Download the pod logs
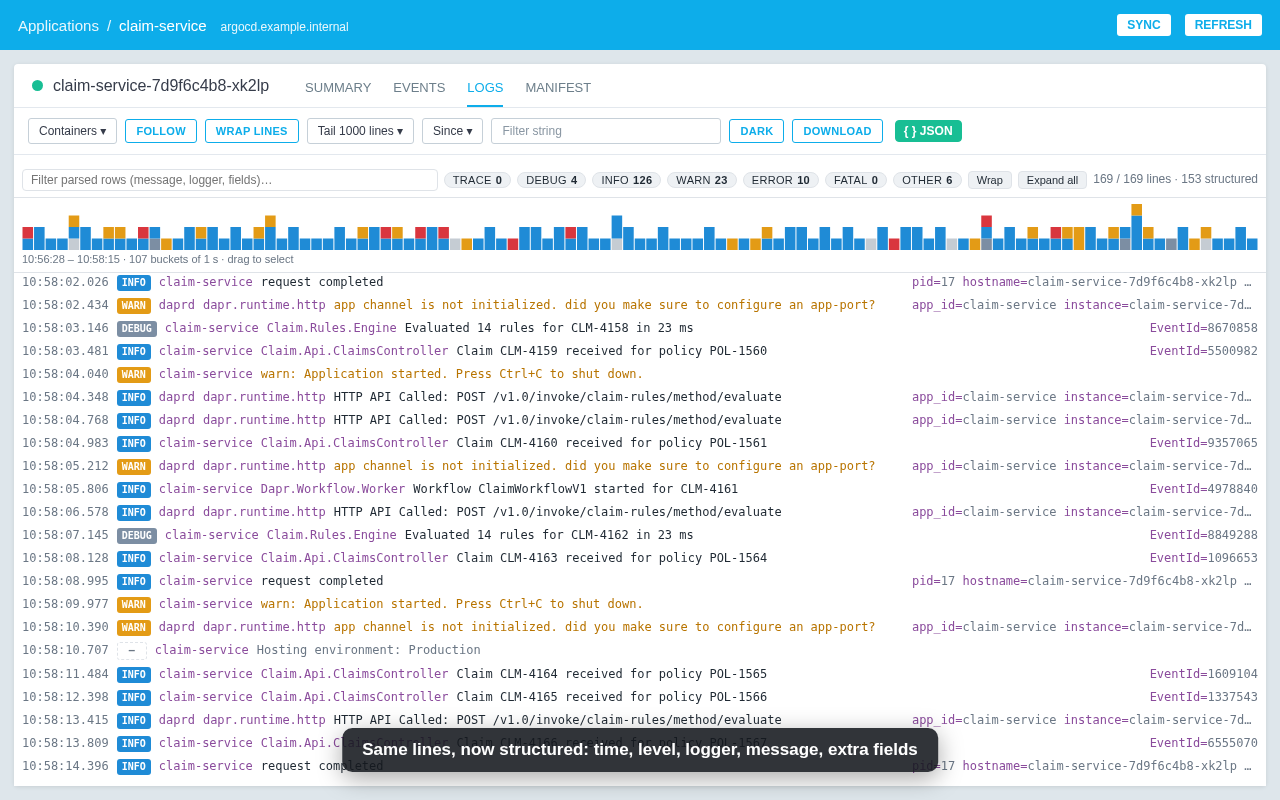 tap(837, 131)
